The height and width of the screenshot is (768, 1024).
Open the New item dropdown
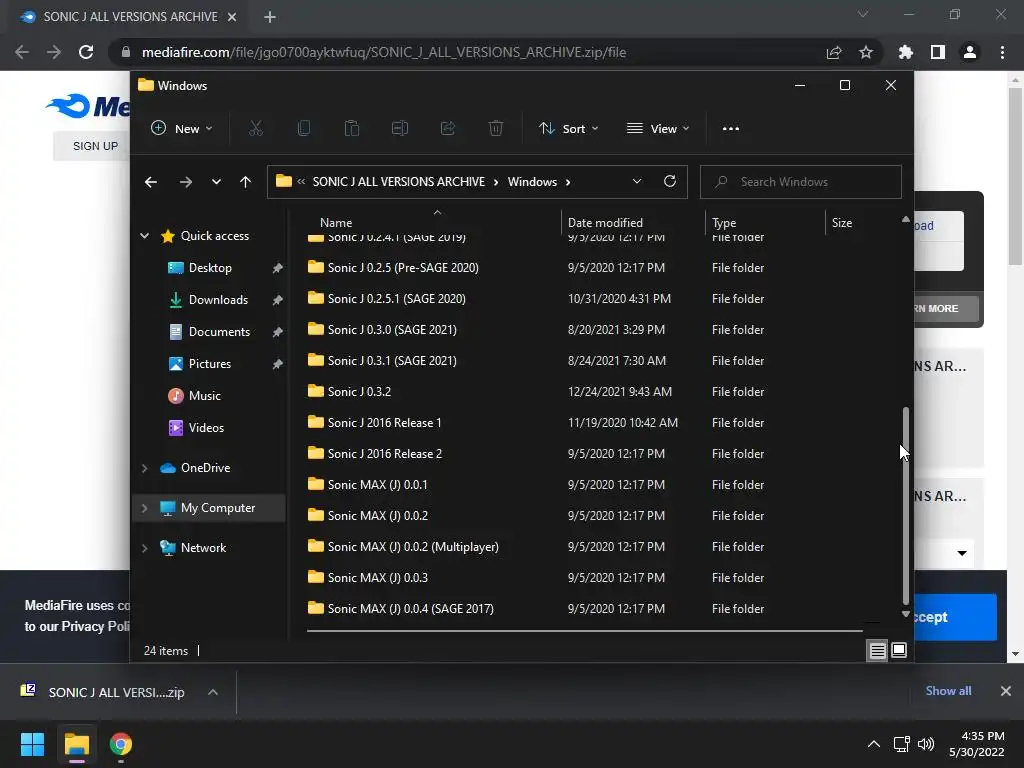(x=182, y=129)
